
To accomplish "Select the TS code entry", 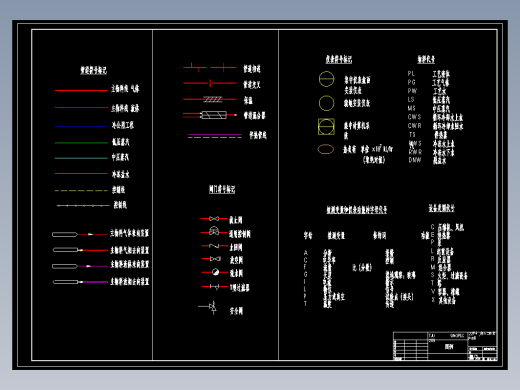I will (412, 134).
